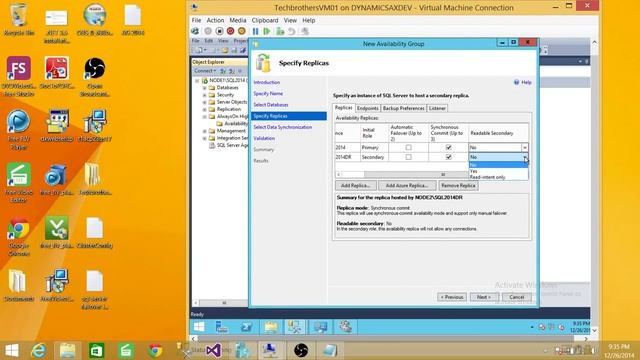Click the Remove Replica button
Screen dimensions: 640x360
tap(458, 185)
